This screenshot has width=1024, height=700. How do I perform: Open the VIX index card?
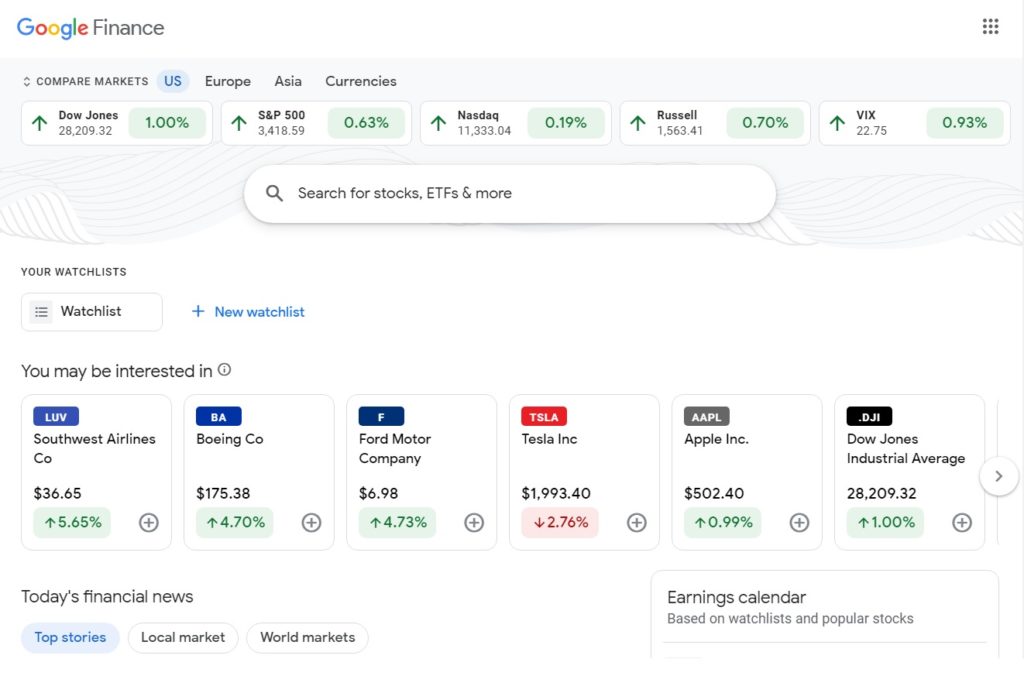[x=915, y=123]
